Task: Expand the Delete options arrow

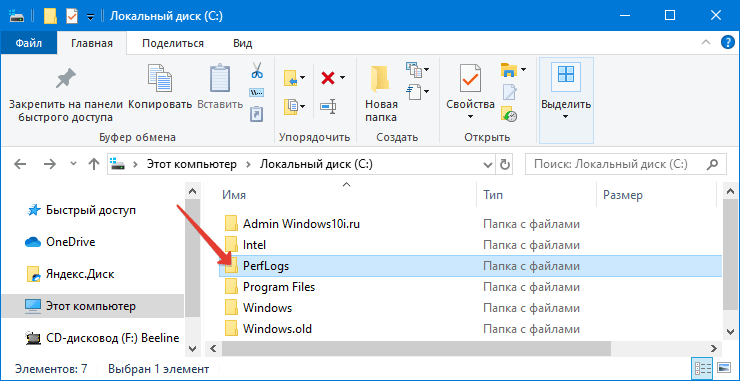Action: coord(343,77)
